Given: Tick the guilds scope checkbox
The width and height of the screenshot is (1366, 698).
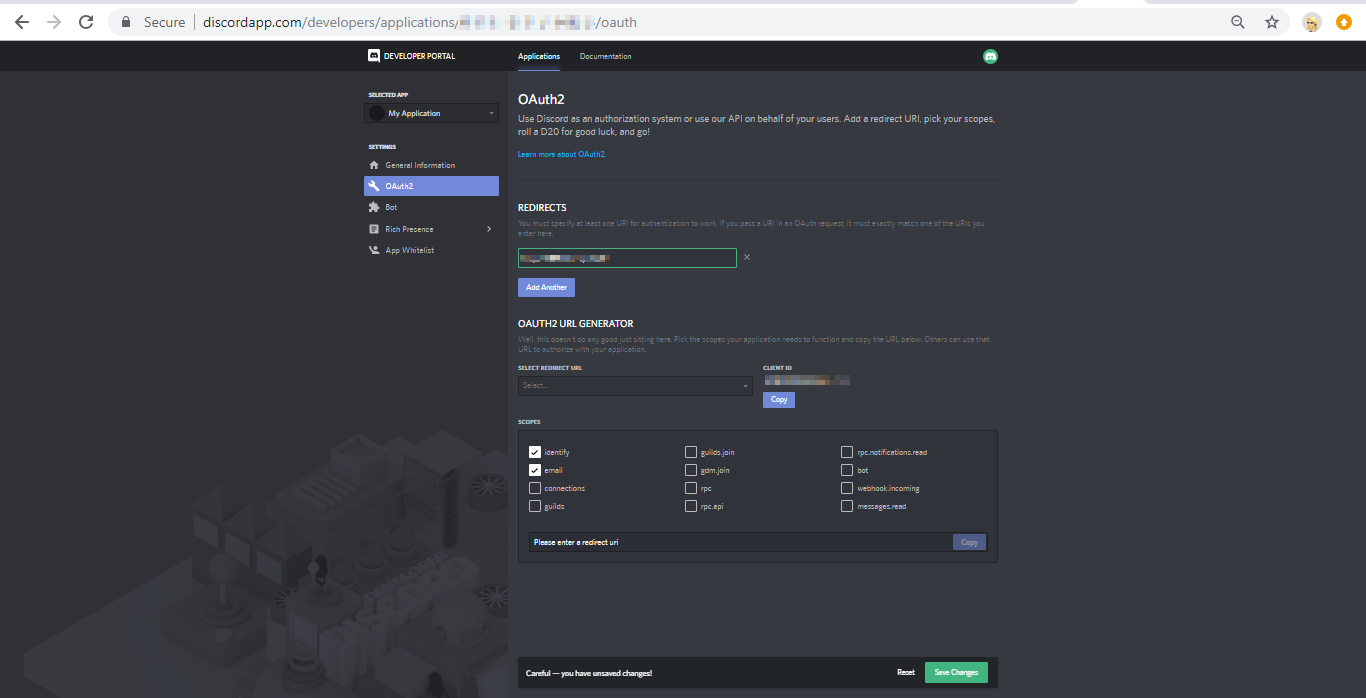Looking at the screenshot, I should click(x=535, y=506).
